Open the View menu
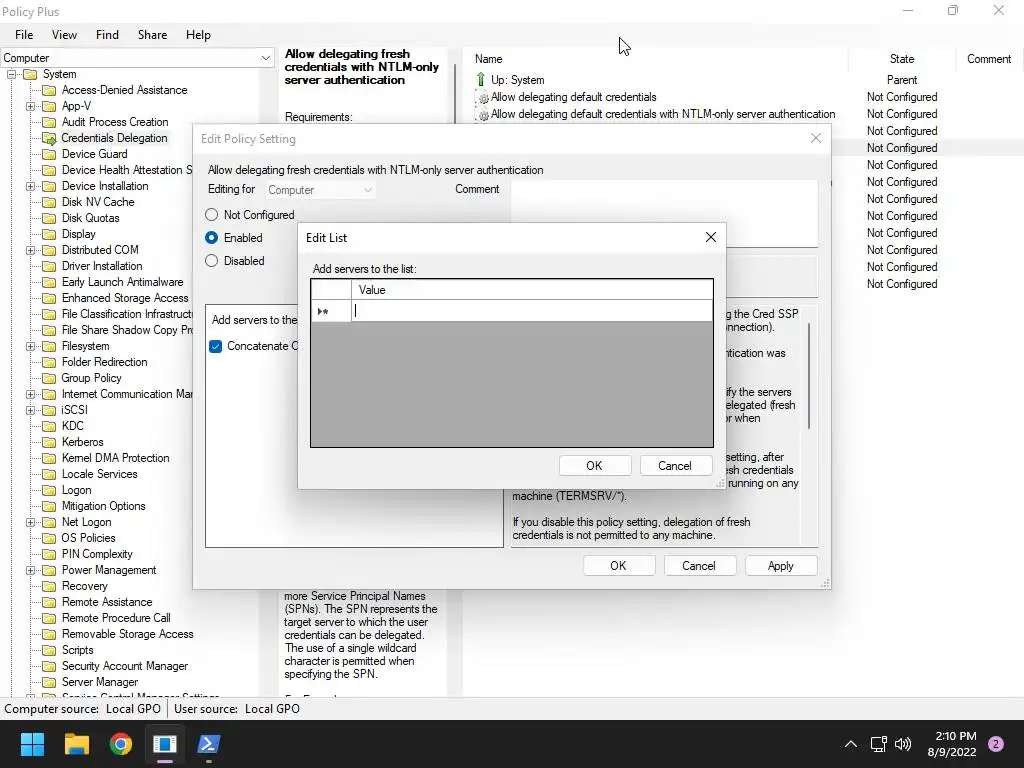 pyautogui.click(x=64, y=35)
